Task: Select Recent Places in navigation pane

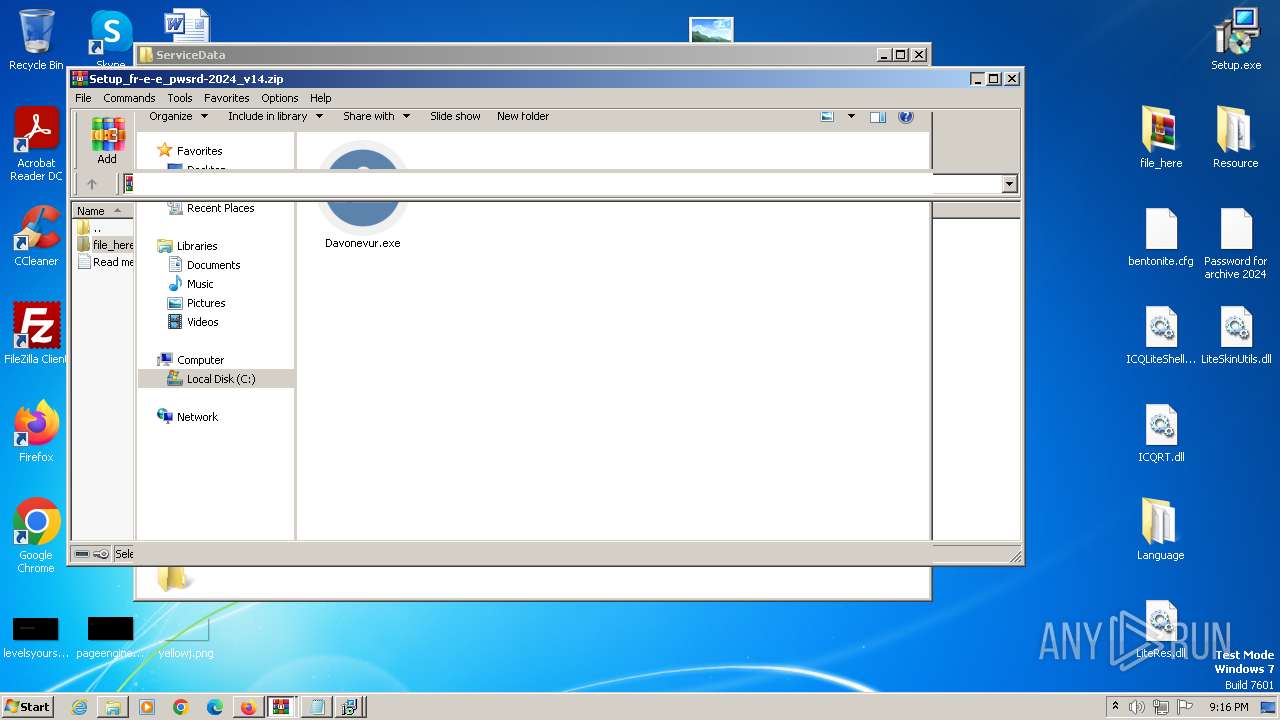Action: [220, 208]
